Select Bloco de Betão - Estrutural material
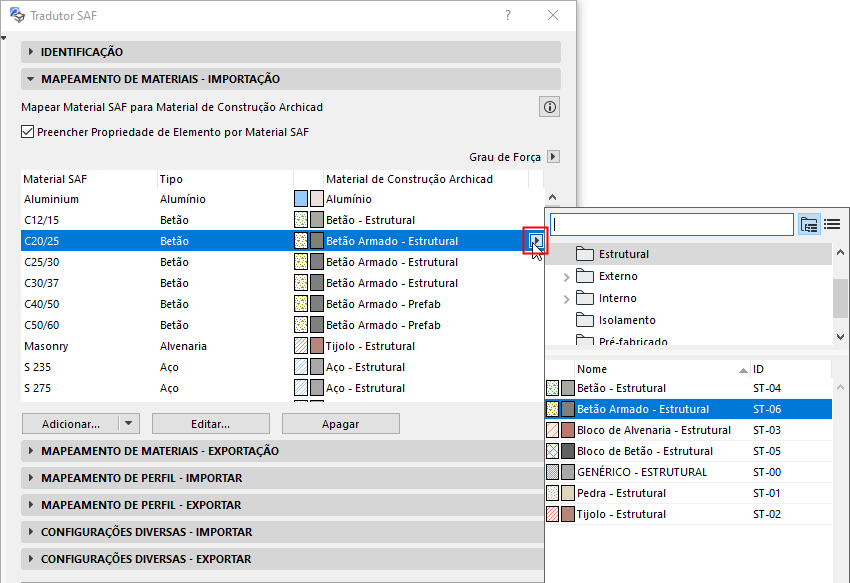Viewport: 850px width, 583px height. pos(688,451)
